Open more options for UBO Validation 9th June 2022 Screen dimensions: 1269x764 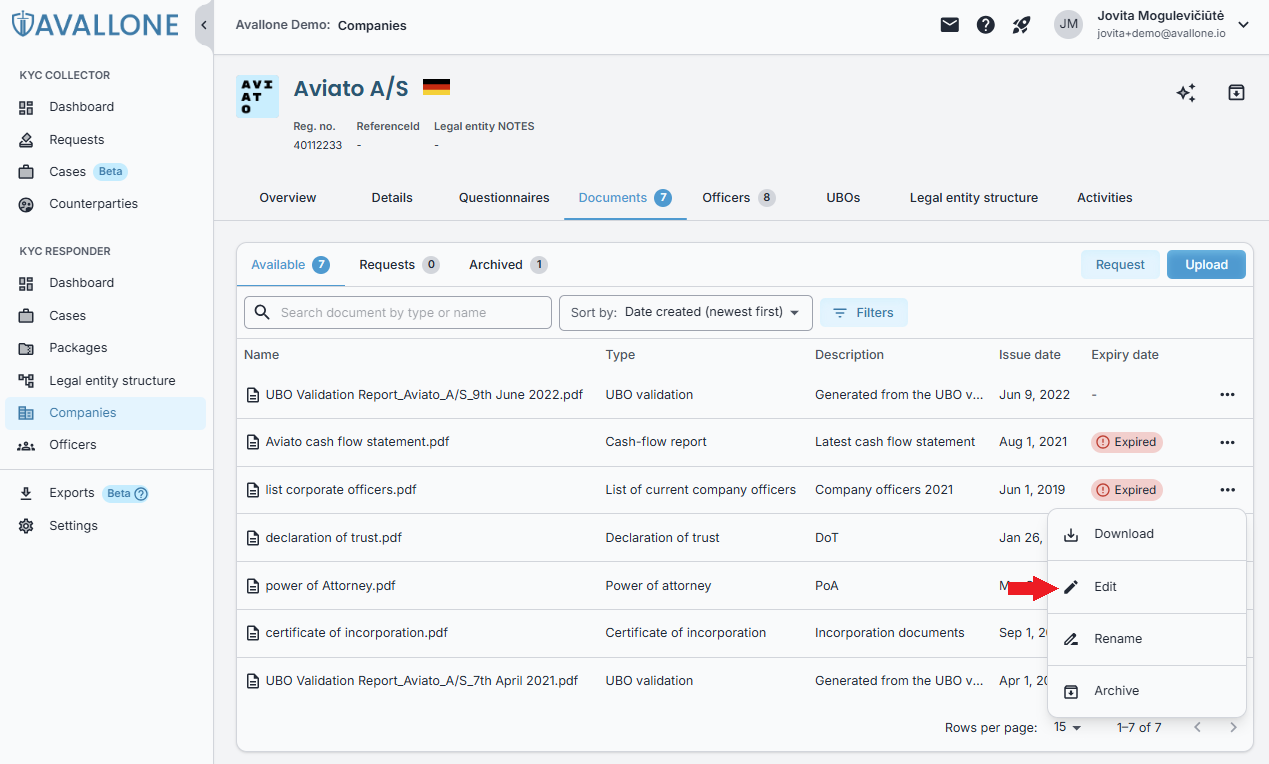[x=1227, y=395]
